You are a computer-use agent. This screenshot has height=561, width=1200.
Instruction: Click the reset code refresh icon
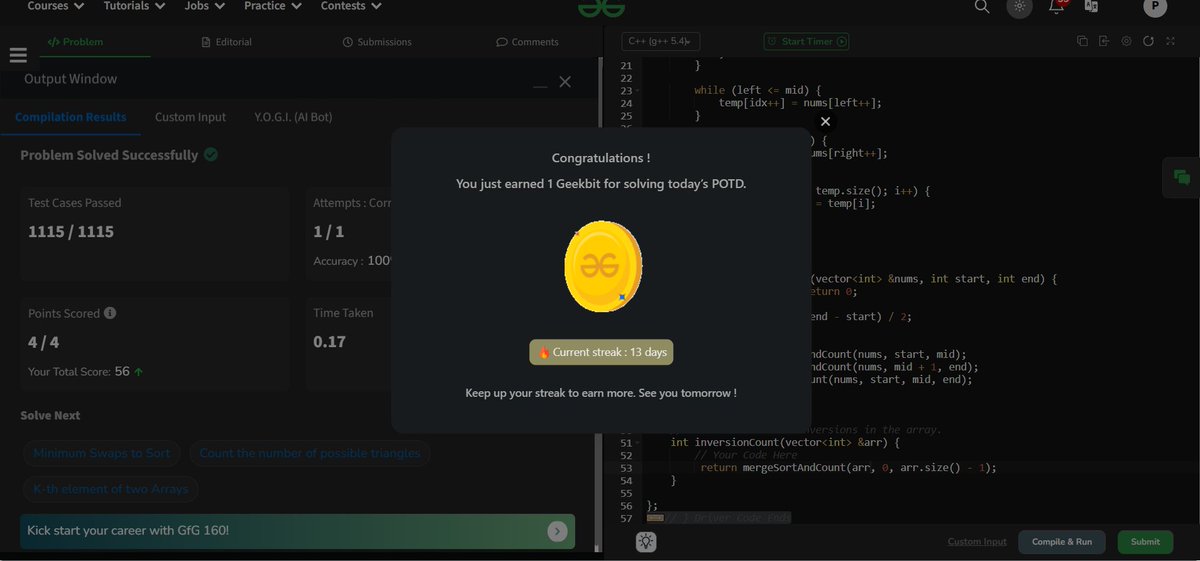pyautogui.click(x=1148, y=41)
